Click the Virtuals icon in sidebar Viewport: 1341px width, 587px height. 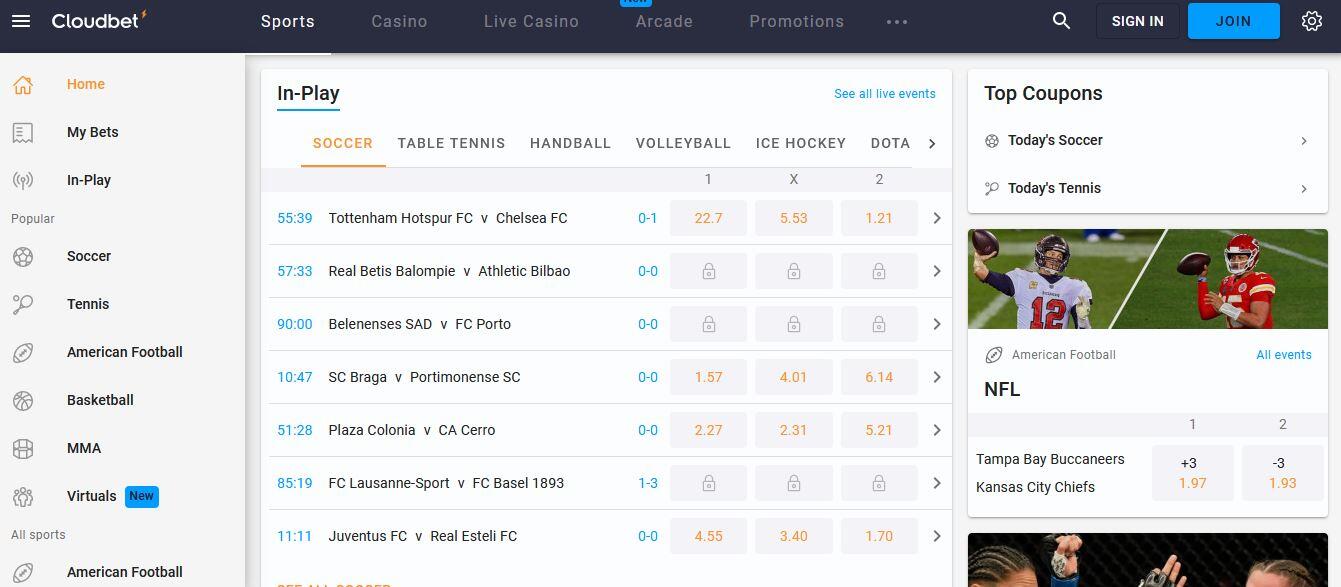[x=23, y=497]
